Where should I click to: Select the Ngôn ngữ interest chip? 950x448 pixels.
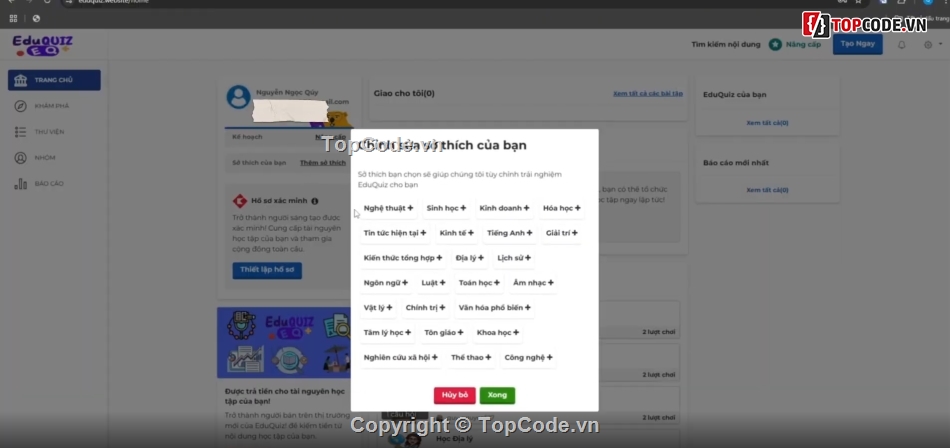tap(385, 283)
